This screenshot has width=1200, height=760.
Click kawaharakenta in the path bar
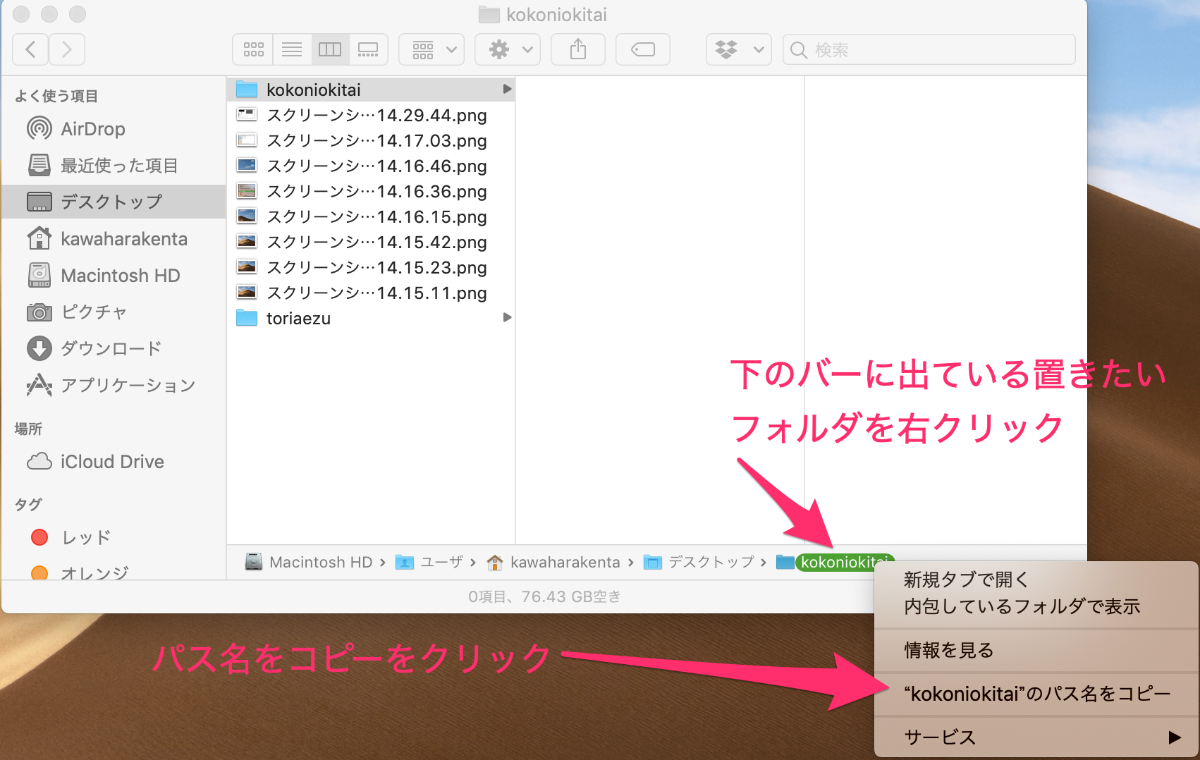553,562
